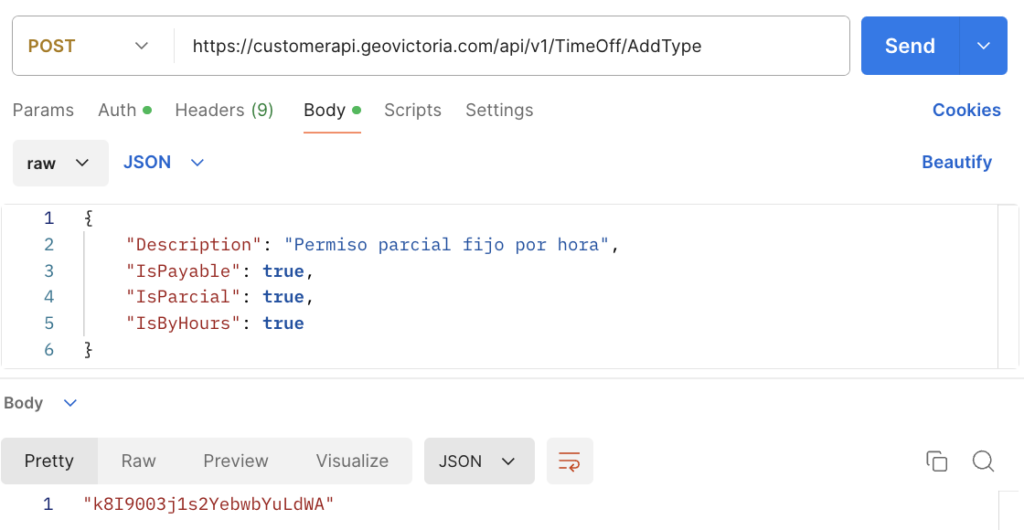This screenshot has width=1024, height=530.
Task: Open the Settings tab
Action: click(x=499, y=110)
